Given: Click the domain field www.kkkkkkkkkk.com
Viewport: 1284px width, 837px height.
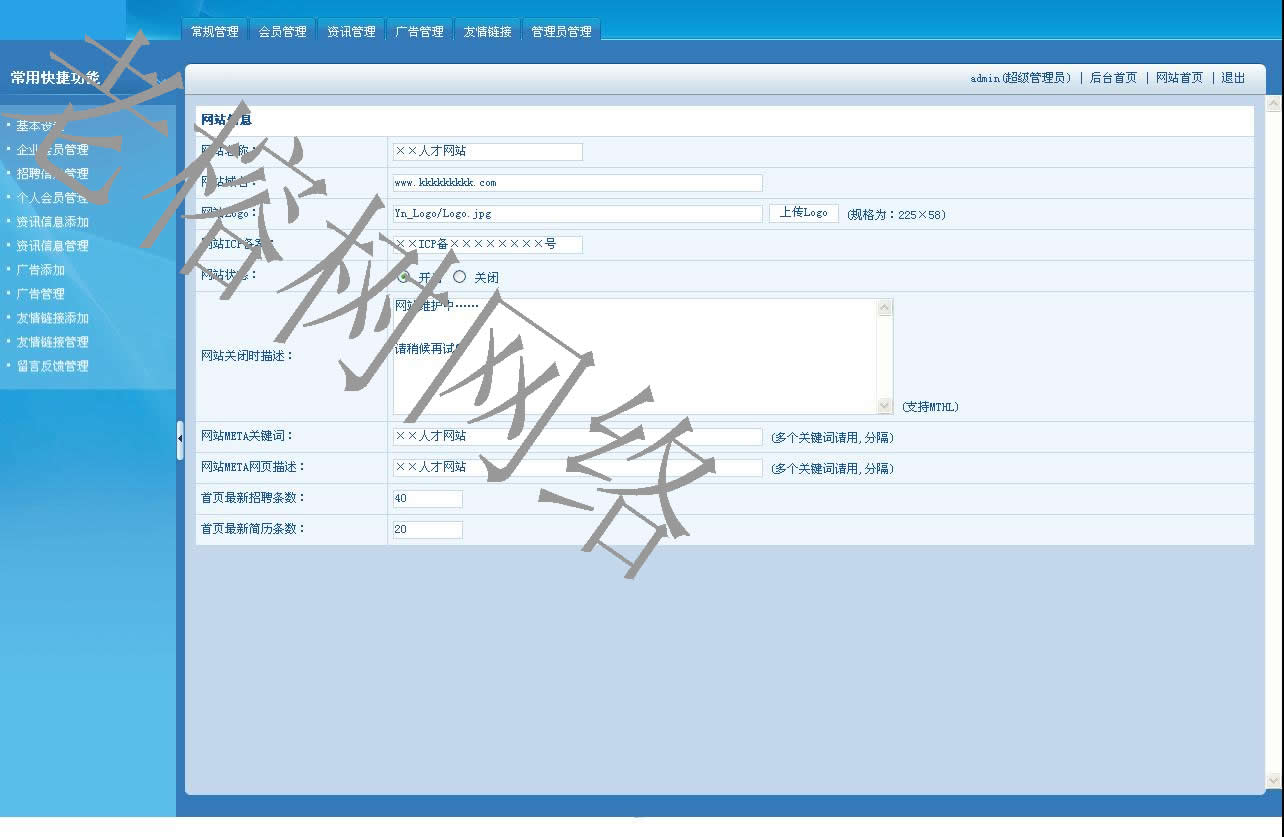Looking at the screenshot, I should click(577, 183).
